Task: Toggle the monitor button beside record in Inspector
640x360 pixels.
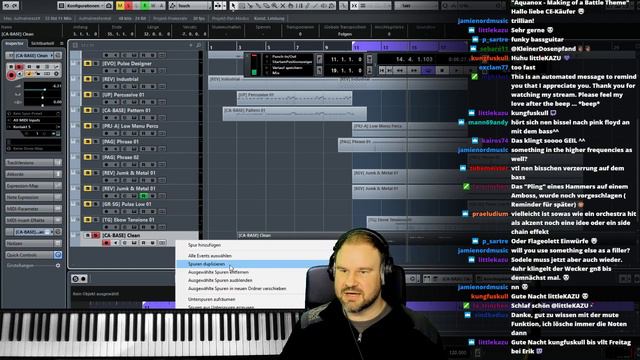Action: click(x=20, y=74)
